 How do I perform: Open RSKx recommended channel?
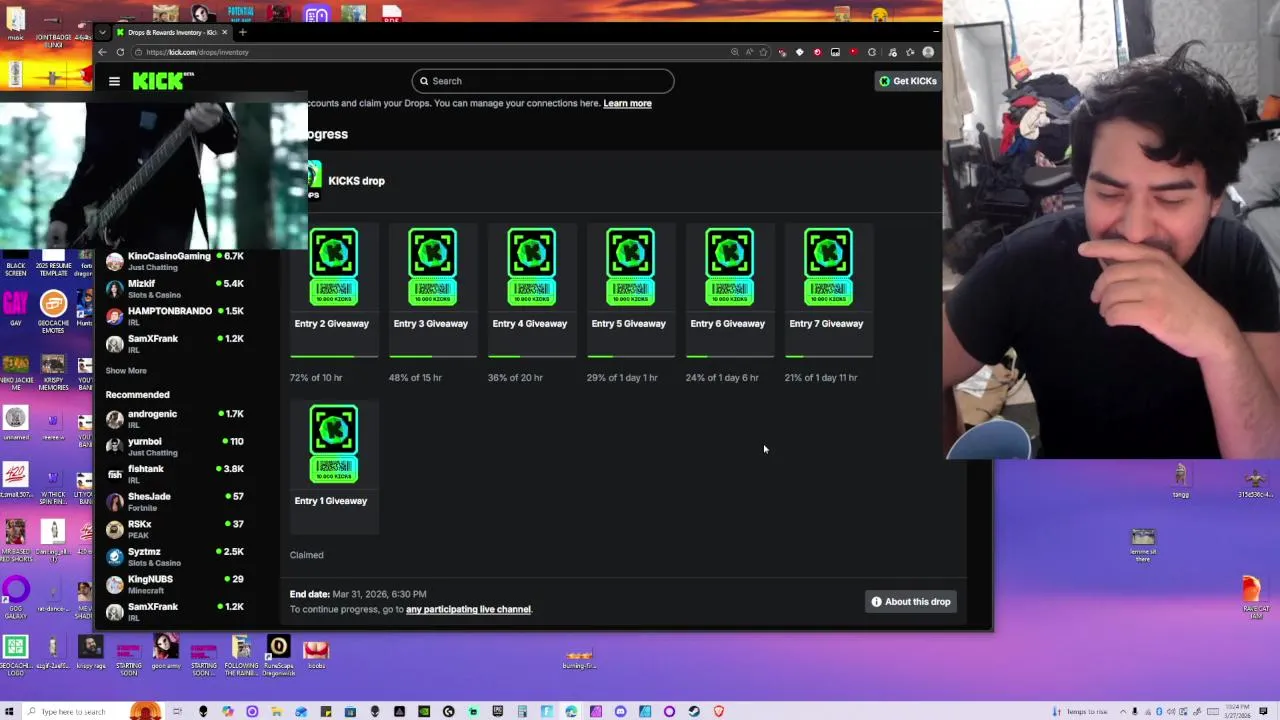coord(175,529)
